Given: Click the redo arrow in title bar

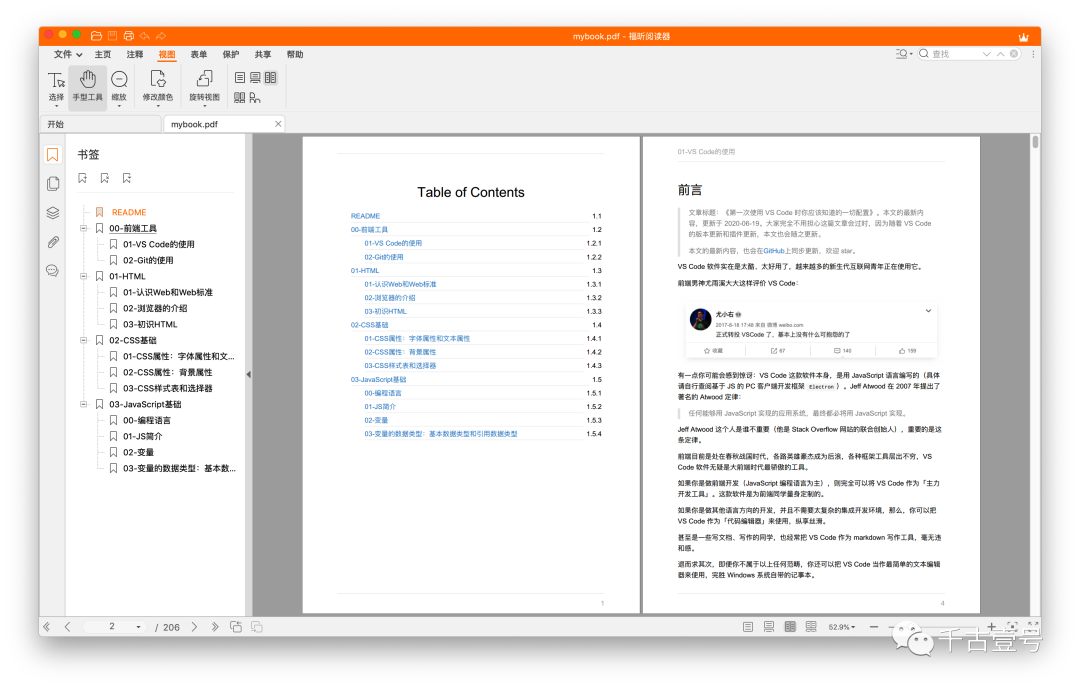Looking at the screenshot, I should (x=160, y=36).
